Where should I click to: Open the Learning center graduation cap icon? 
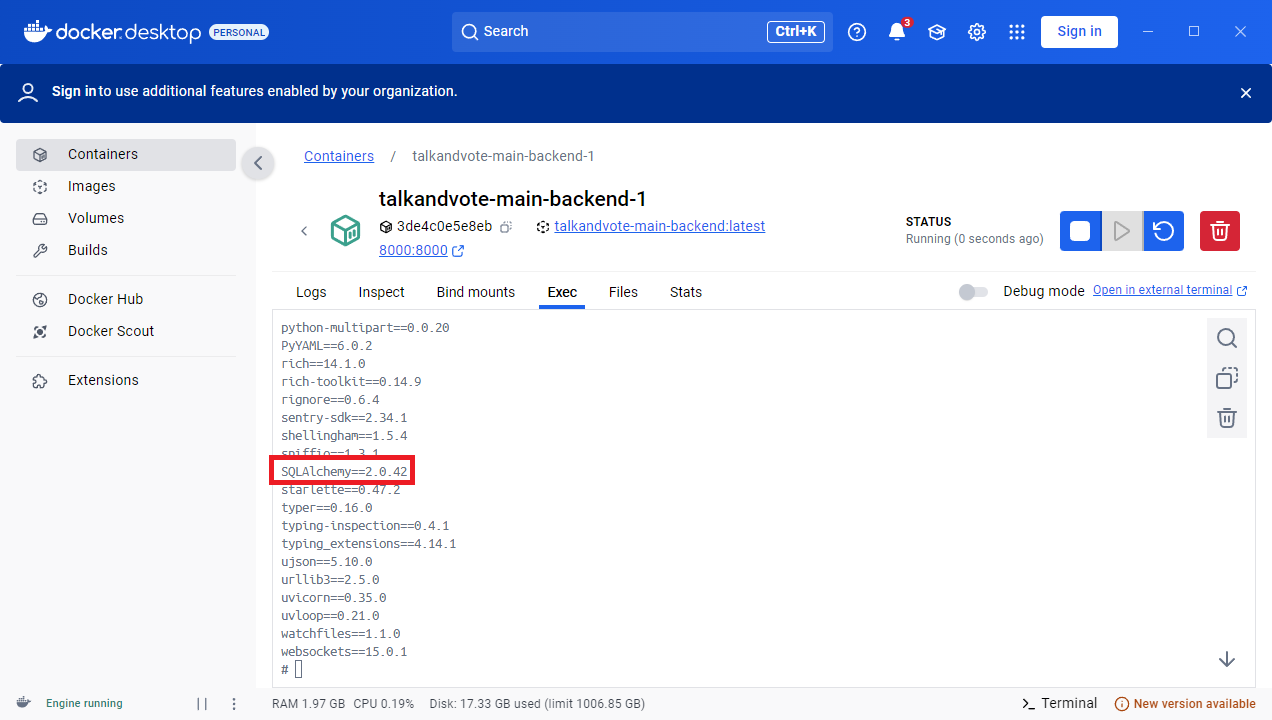[937, 32]
